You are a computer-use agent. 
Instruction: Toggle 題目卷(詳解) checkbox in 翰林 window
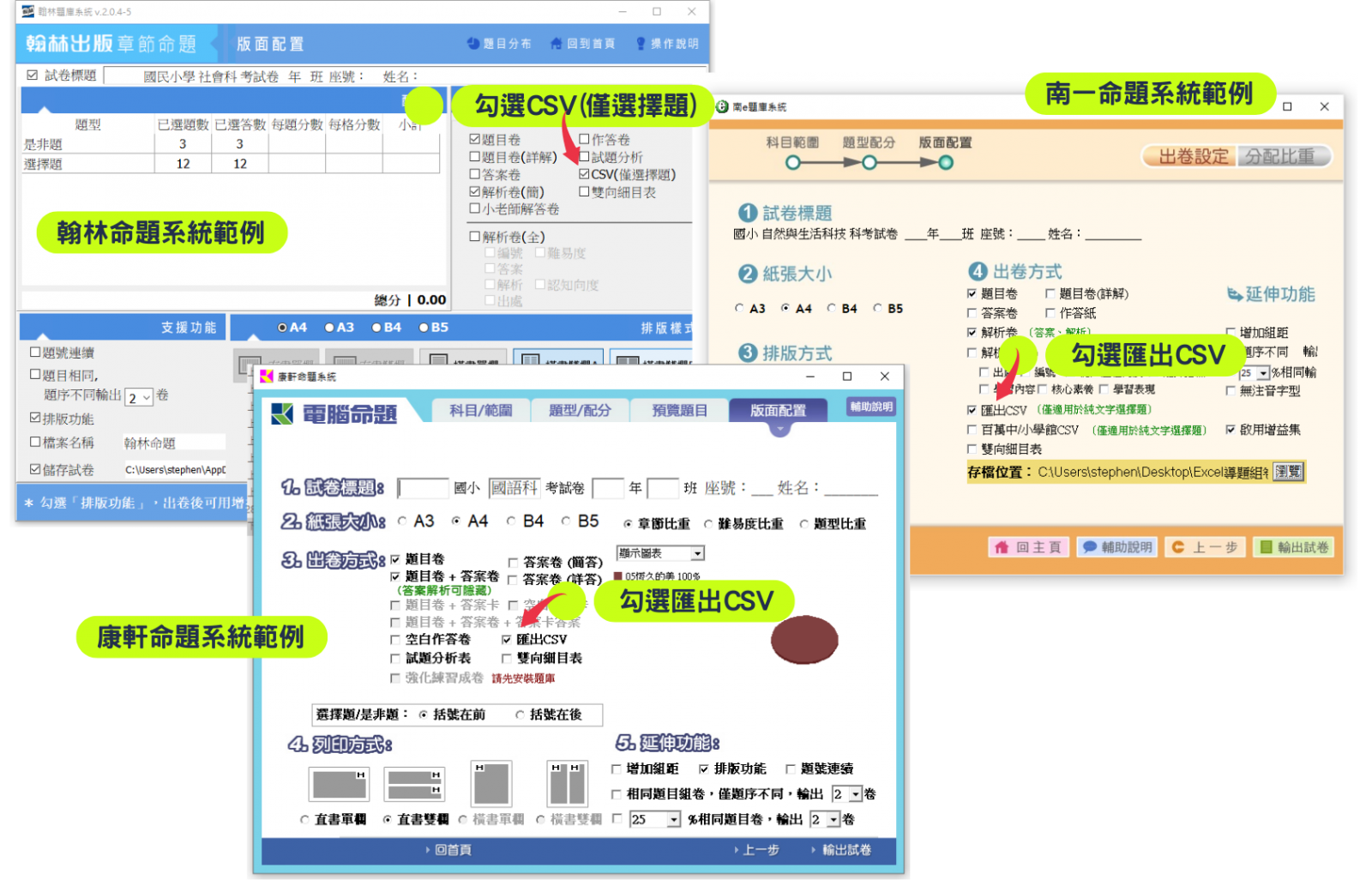click(x=474, y=157)
